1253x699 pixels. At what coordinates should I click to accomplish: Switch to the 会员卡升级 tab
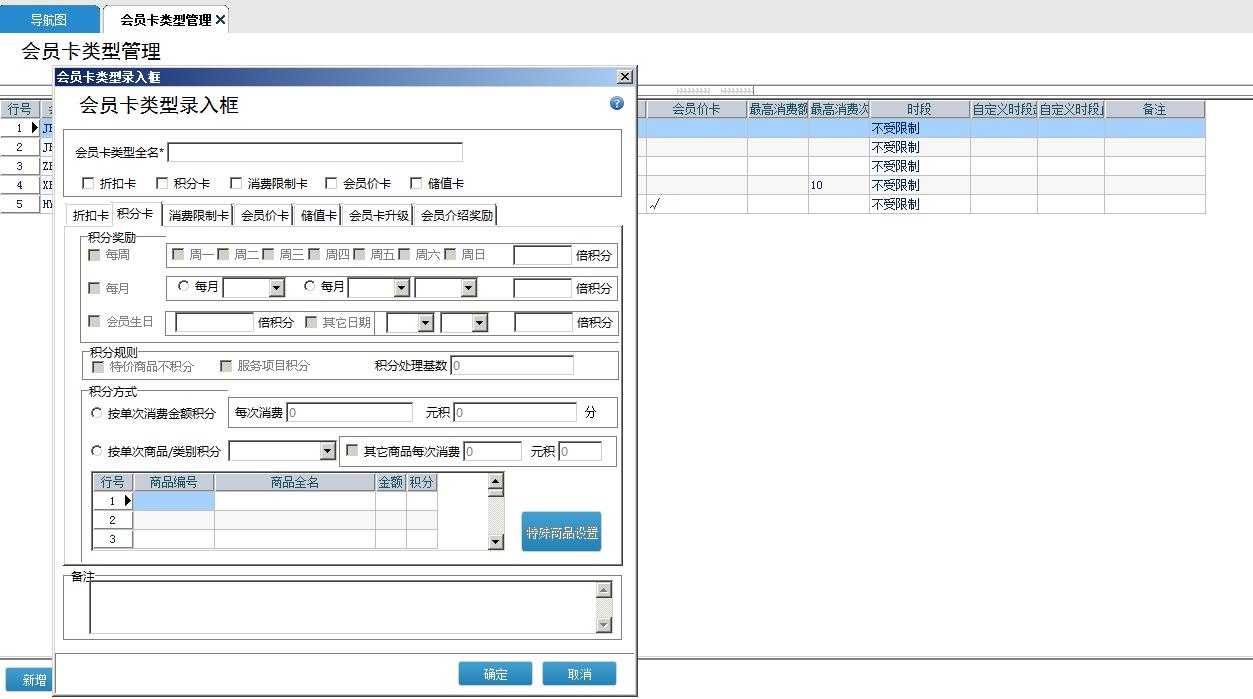tap(378, 215)
